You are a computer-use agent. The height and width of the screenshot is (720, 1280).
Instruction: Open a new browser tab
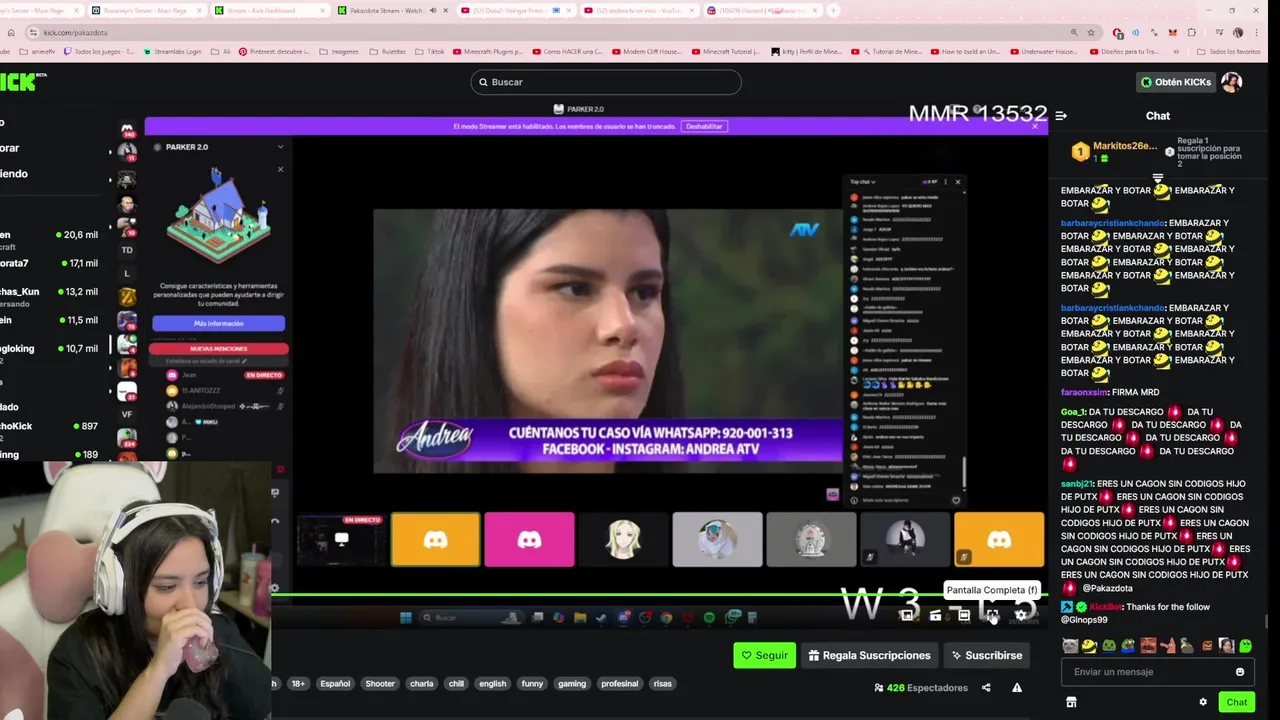833,10
